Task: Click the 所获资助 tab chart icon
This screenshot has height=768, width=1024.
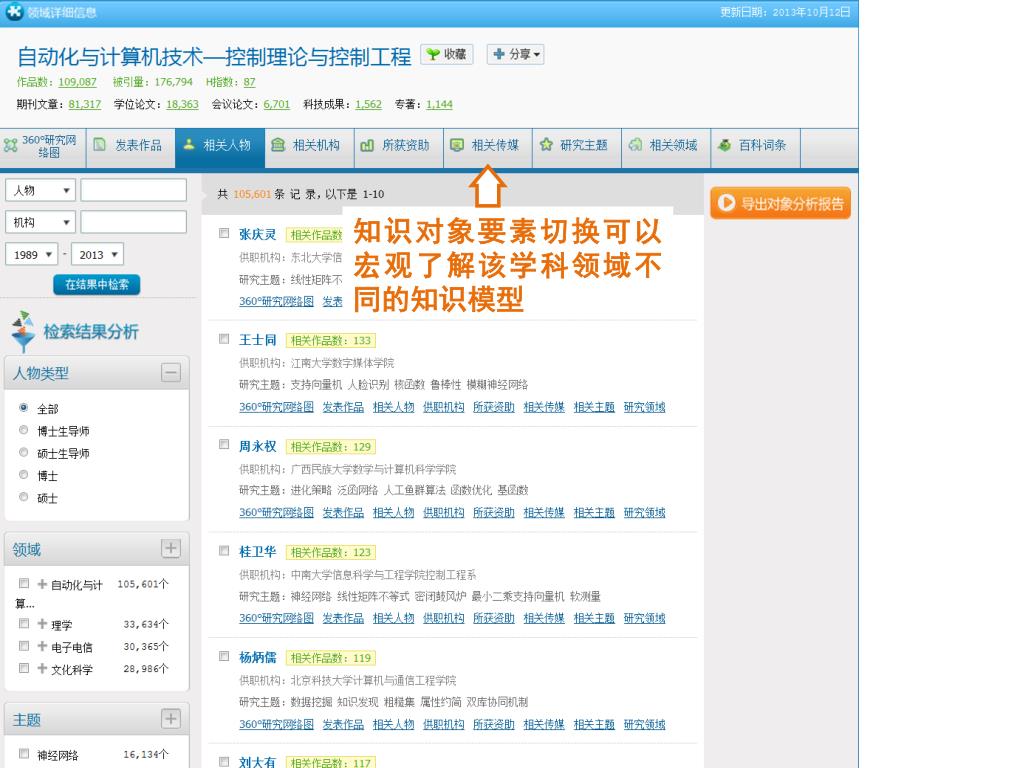Action: (x=367, y=145)
